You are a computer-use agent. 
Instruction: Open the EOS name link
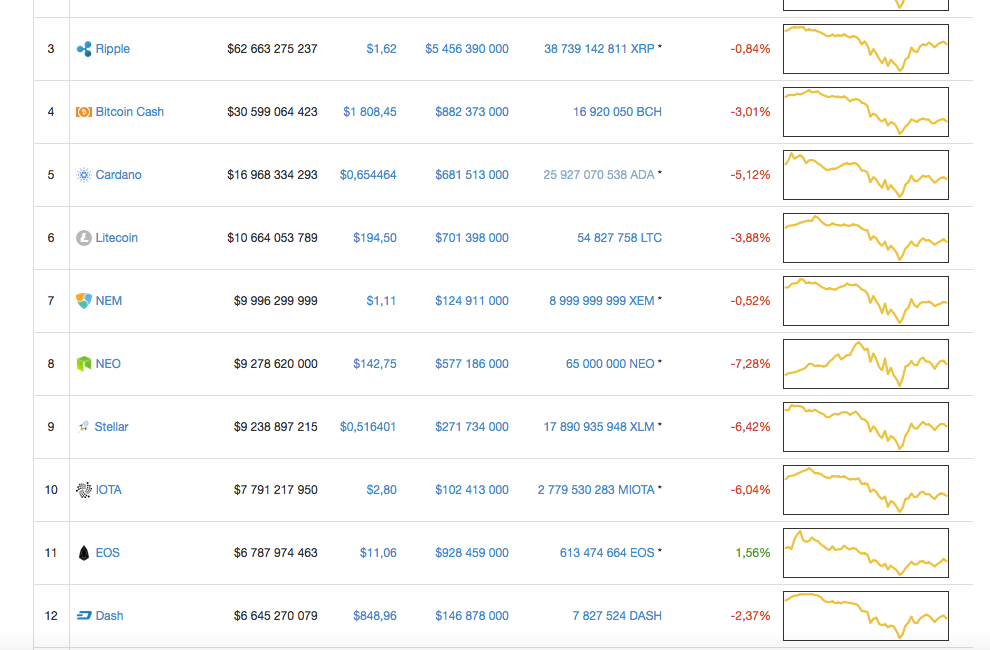107,553
